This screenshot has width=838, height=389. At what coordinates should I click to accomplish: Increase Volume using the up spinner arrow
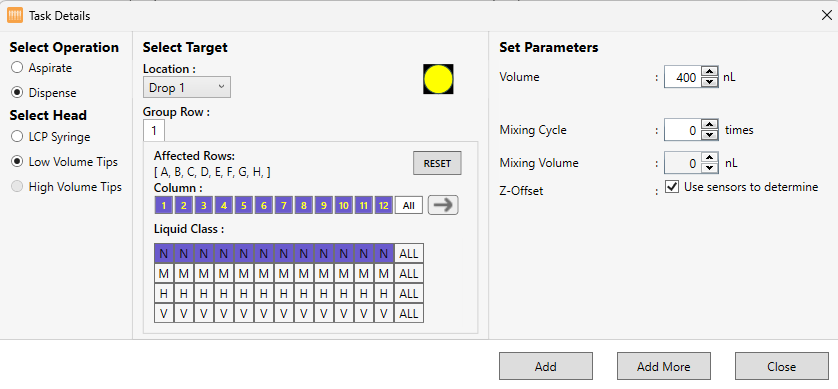pyautogui.click(x=709, y=72)
